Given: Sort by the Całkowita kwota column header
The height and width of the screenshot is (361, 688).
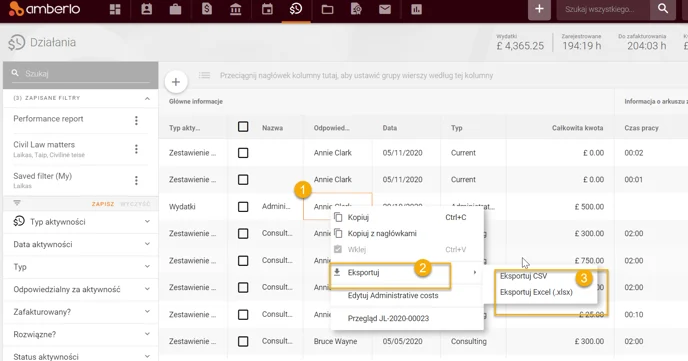Looking at the screenshot, I should coord(577,128).
